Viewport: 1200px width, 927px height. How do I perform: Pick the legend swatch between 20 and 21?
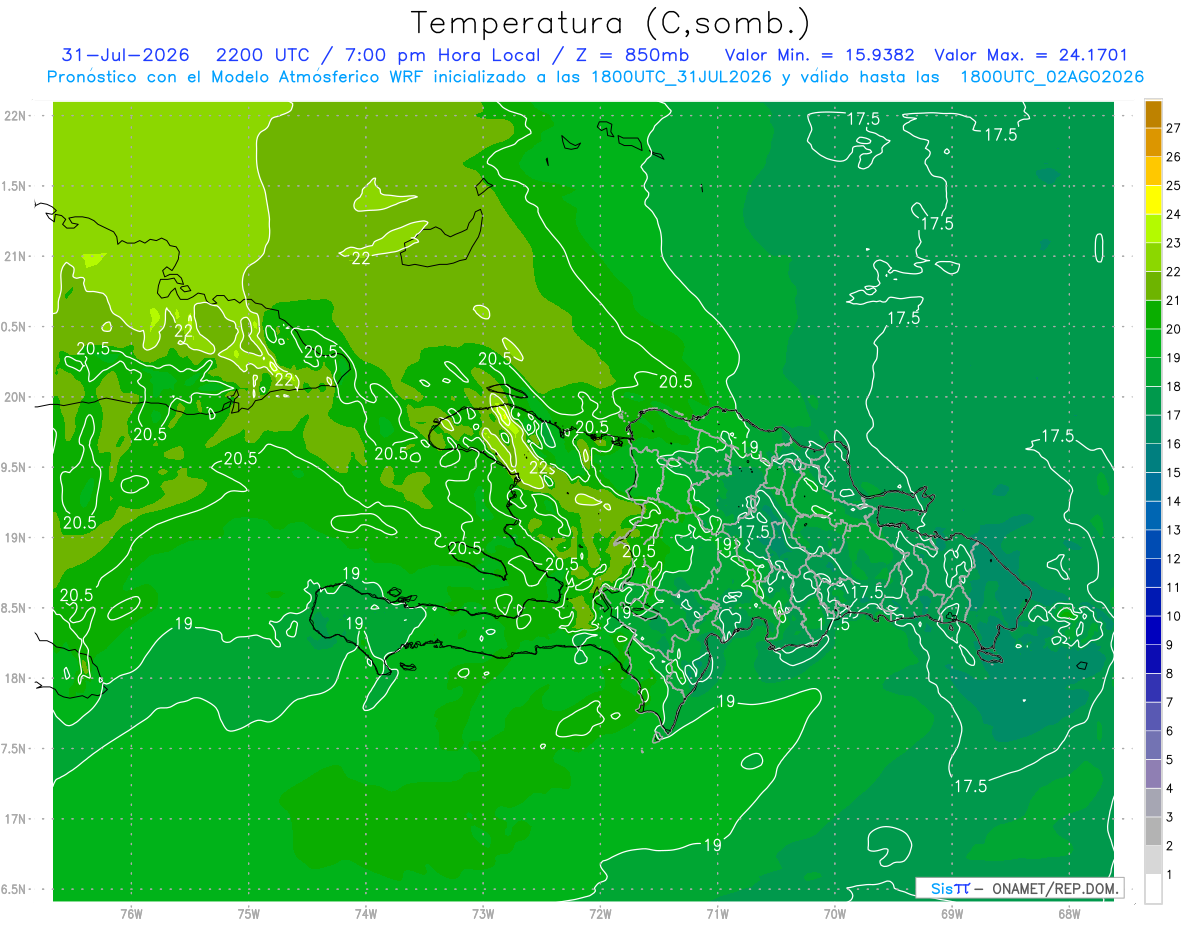pyautogui.click(x=1153, y=315)
